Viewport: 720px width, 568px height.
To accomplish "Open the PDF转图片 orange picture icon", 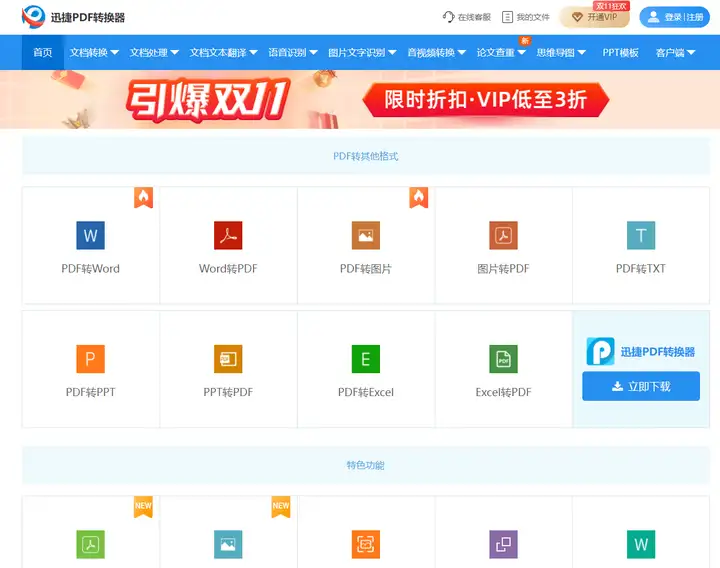I will 366,235.
